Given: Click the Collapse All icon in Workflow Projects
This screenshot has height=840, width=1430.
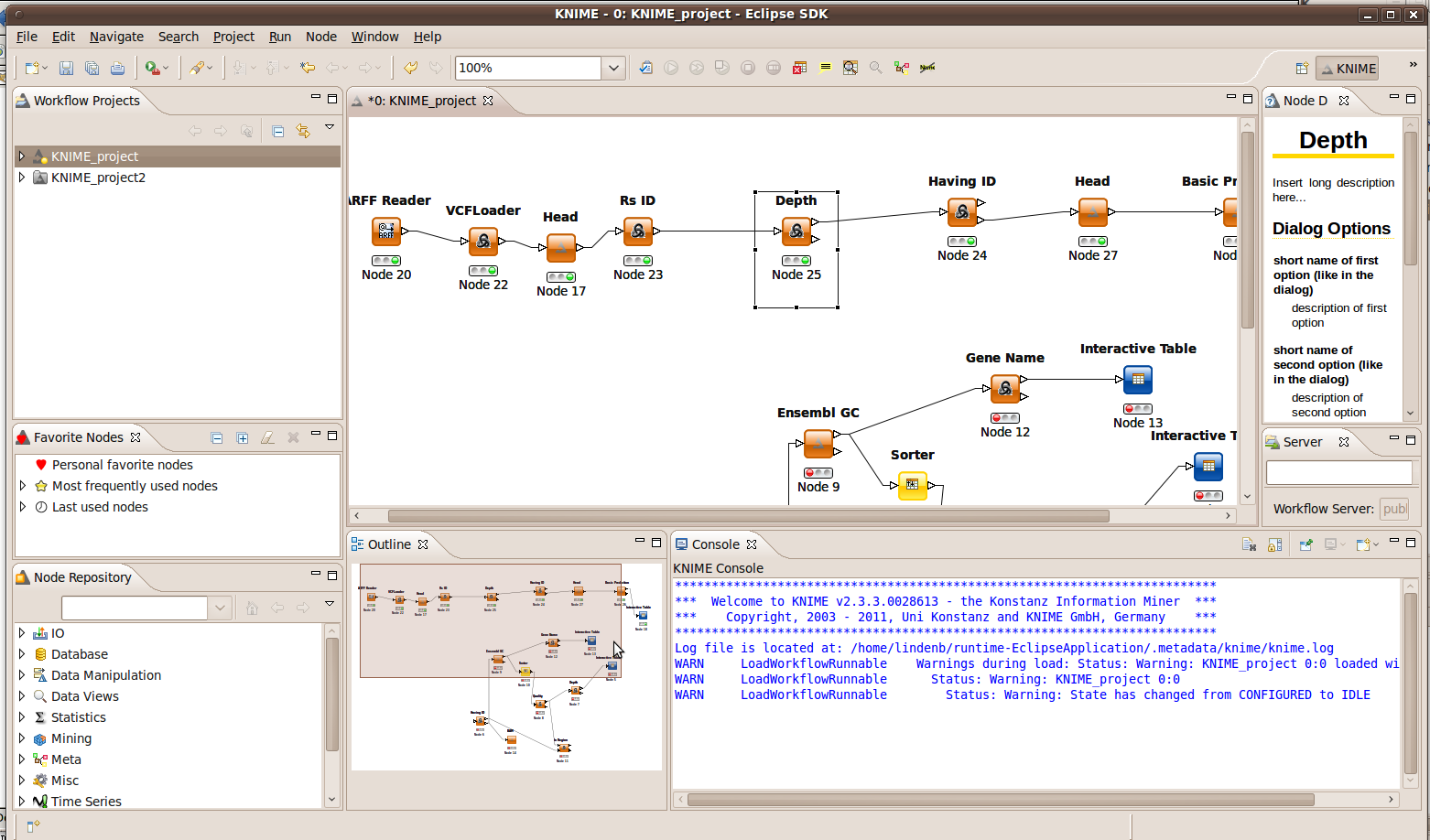Looking at the screenshot, I should pyautogui.click(x=277, y=132).
